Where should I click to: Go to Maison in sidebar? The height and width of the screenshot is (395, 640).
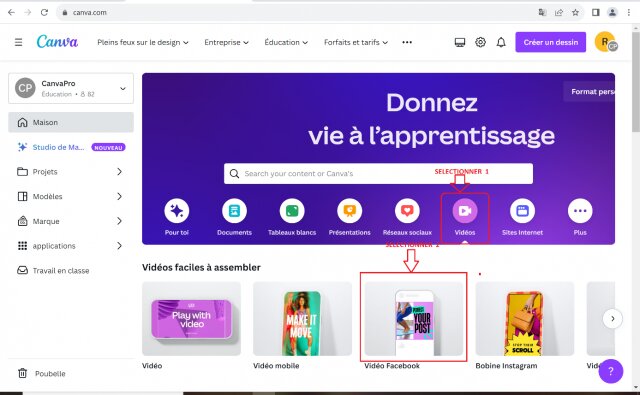[71, 122]
